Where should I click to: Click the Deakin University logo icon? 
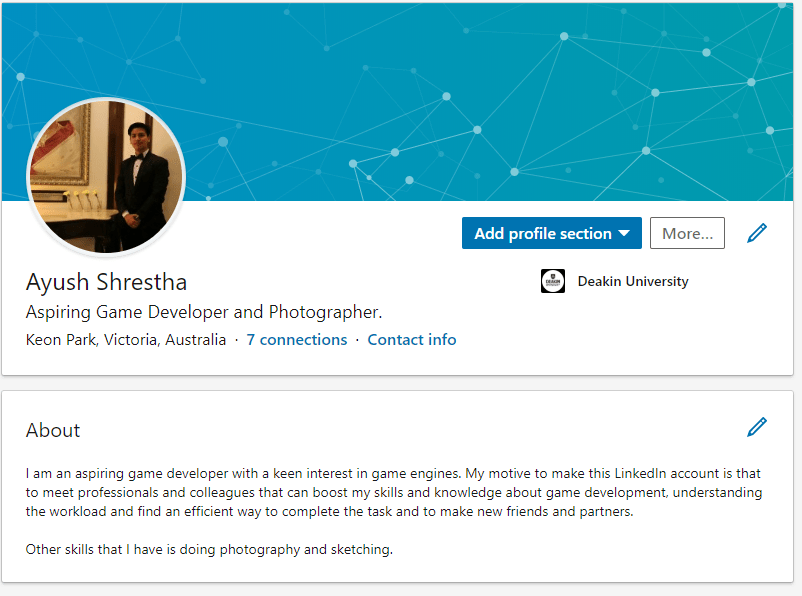tap(553, 282)
